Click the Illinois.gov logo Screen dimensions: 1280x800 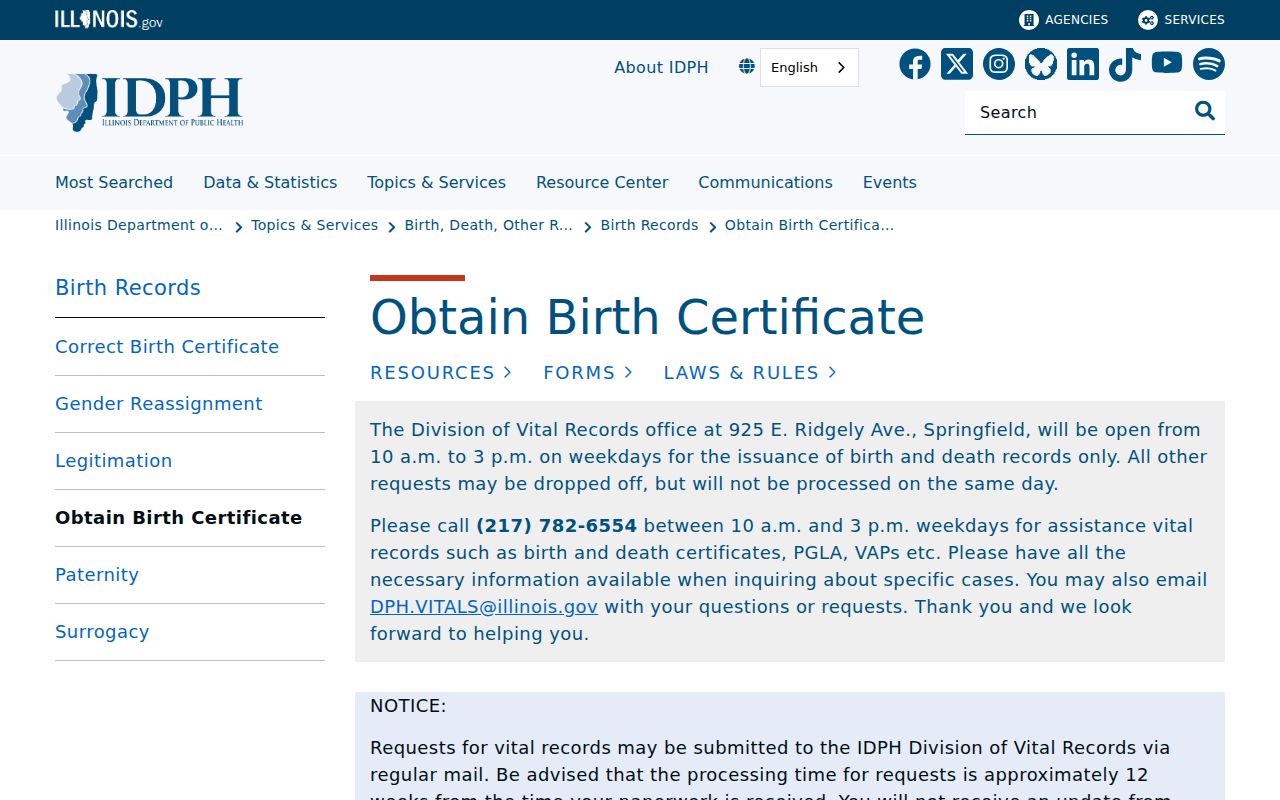point(109,20)
